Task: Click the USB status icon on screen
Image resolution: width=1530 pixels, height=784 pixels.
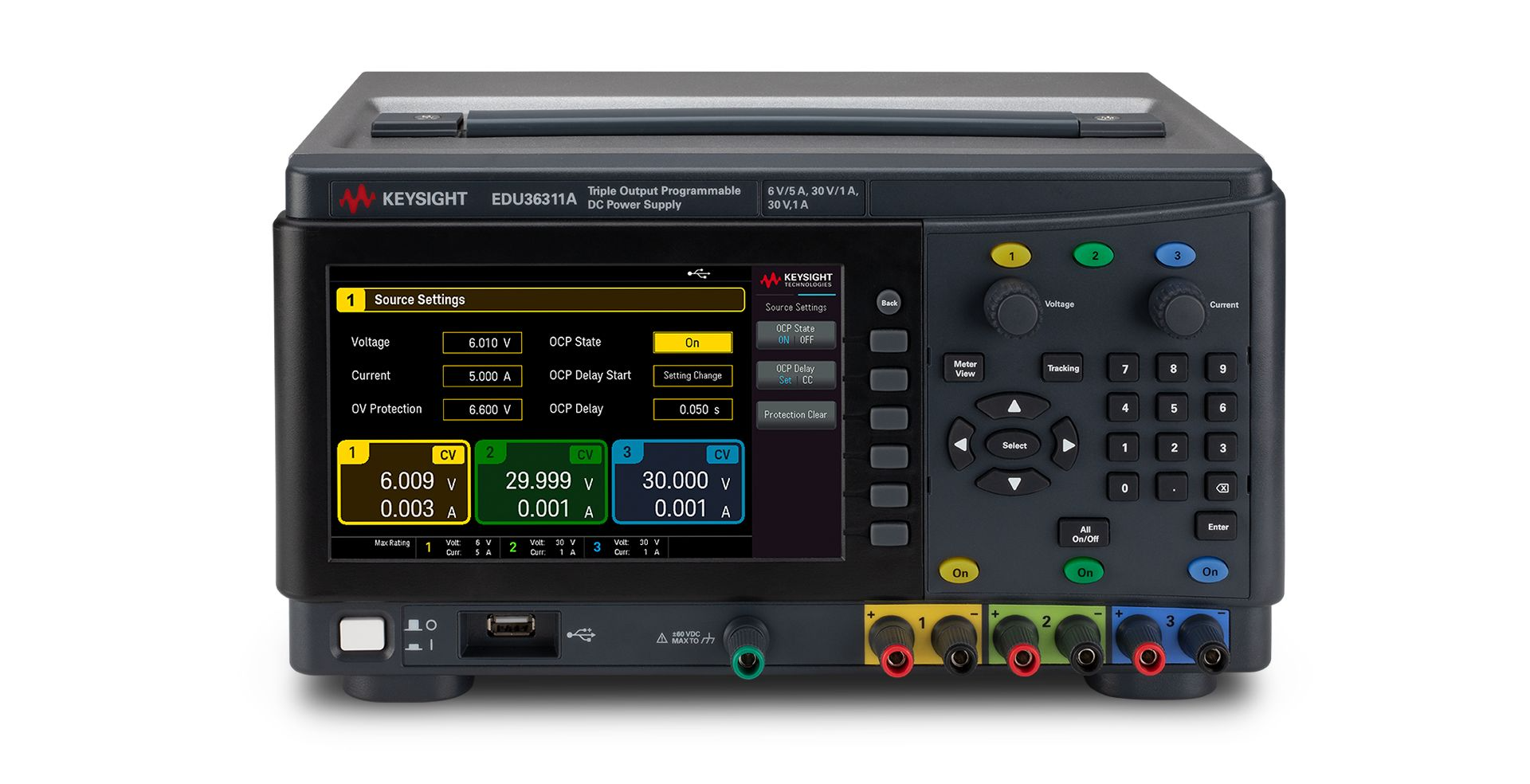Action: 698,274
